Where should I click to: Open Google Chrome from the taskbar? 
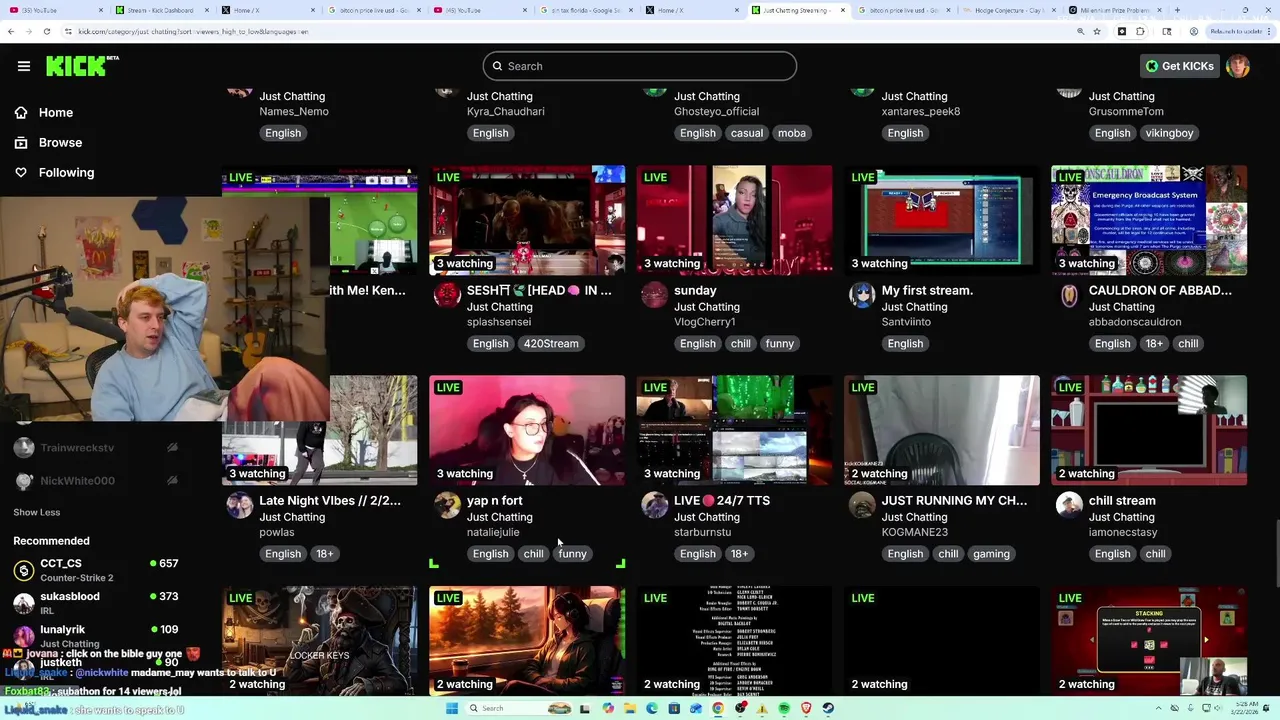[x=718, y=708]
